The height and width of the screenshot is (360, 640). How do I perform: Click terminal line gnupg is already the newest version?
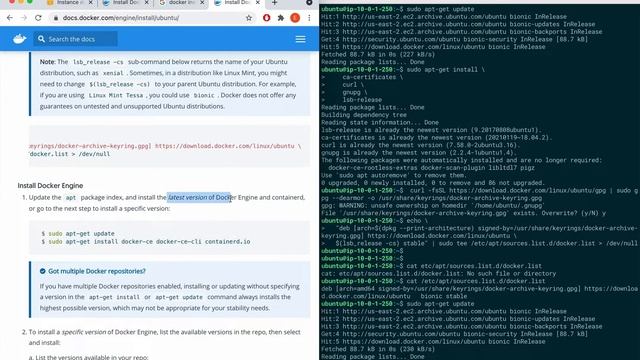coord(419,153)
